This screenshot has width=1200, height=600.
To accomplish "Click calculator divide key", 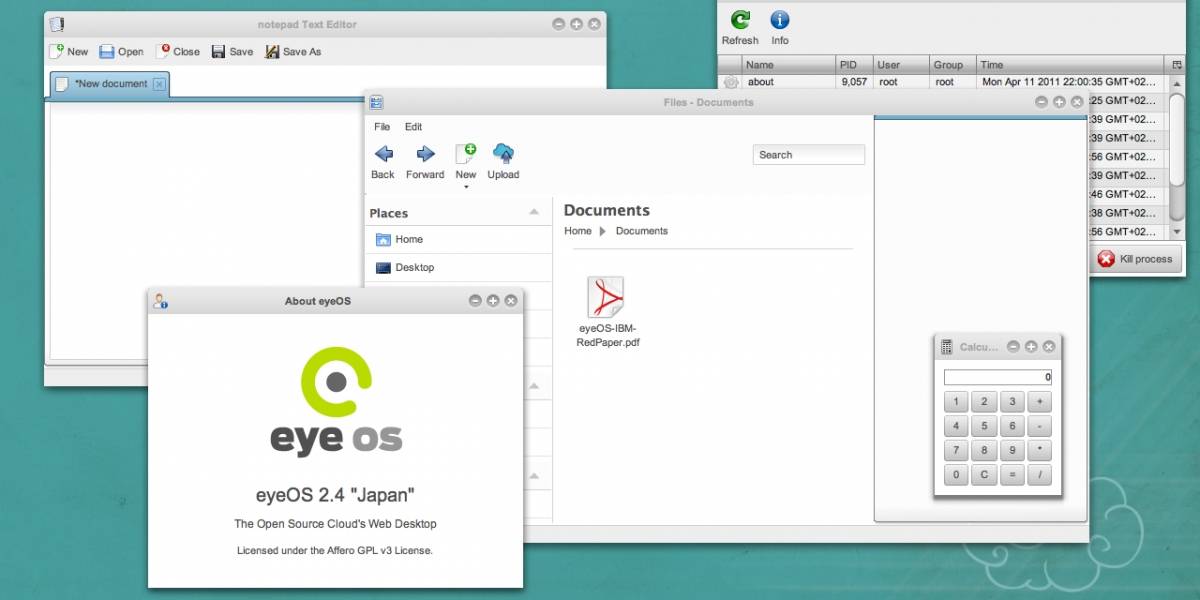I will coord(1040,476).
